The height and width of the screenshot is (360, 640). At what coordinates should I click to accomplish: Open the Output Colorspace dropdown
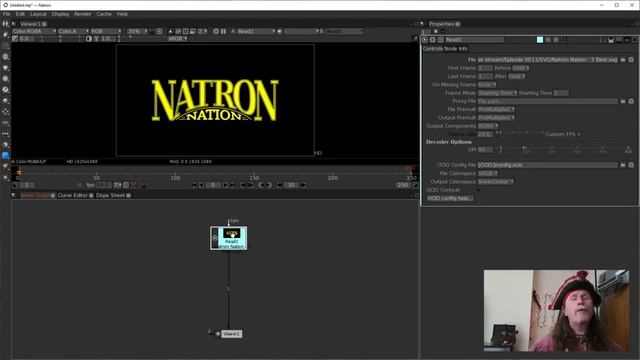coord(496,181)
